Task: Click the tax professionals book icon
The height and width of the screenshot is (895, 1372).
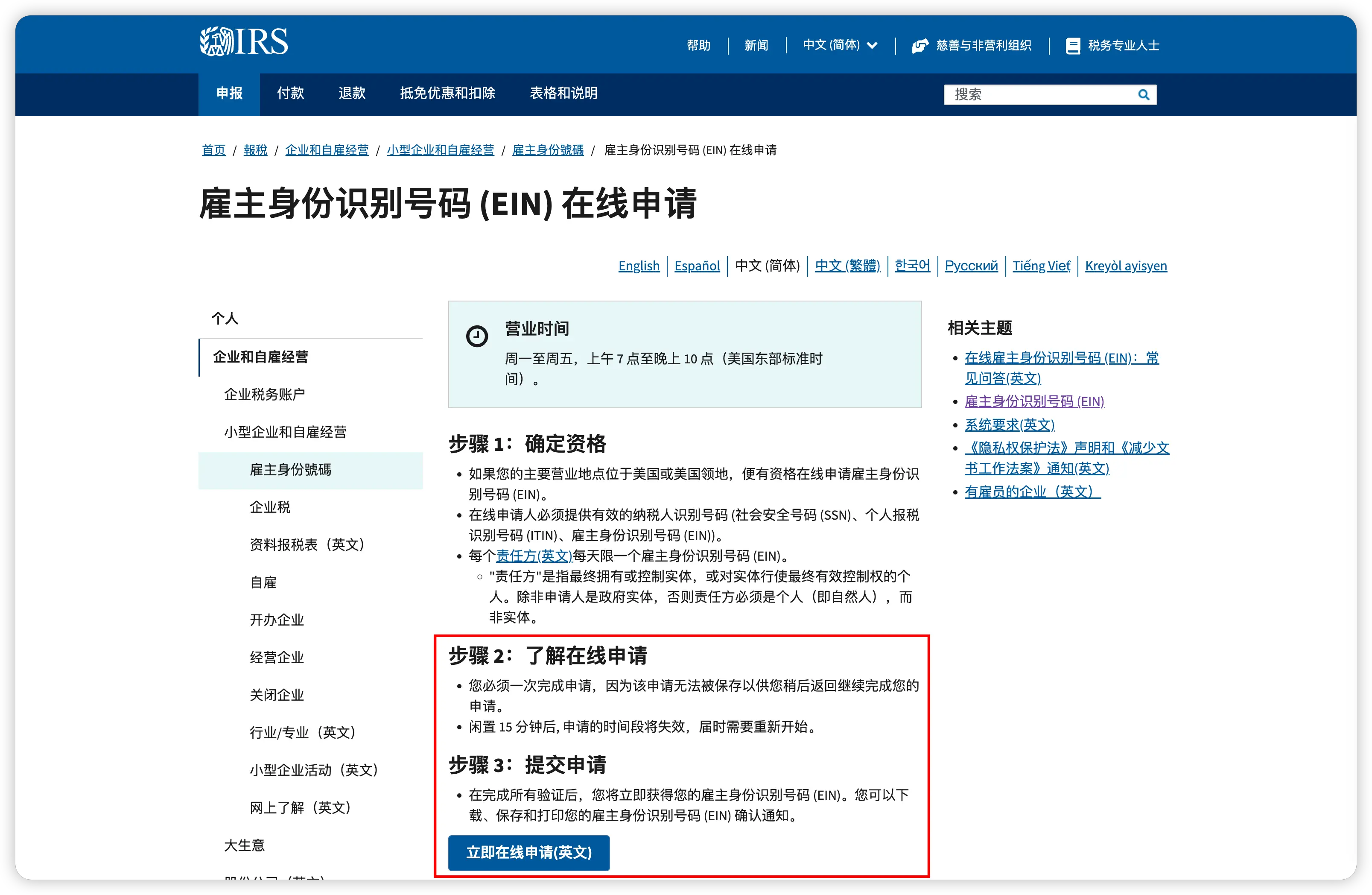Action: coord(1073,46)
